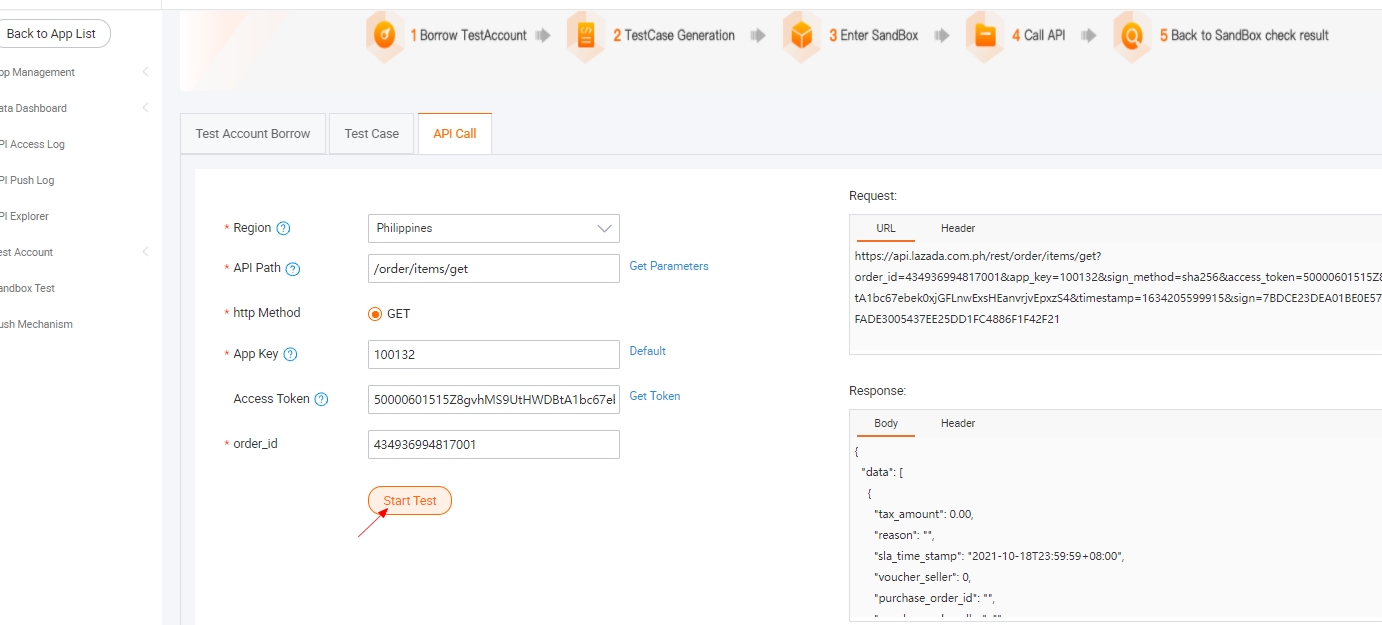Screen dimensions: 1382x625
Task: Click the Get Parameters link
Action: pyautogui.click(x=668, y=266)
